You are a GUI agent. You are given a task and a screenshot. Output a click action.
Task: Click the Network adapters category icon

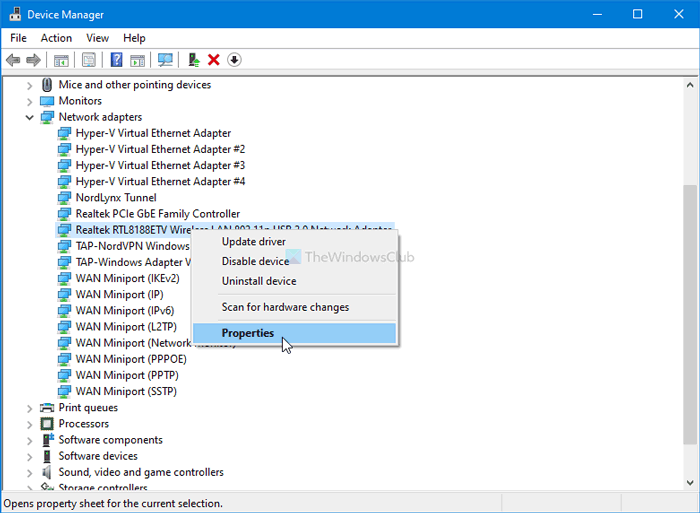47,117
